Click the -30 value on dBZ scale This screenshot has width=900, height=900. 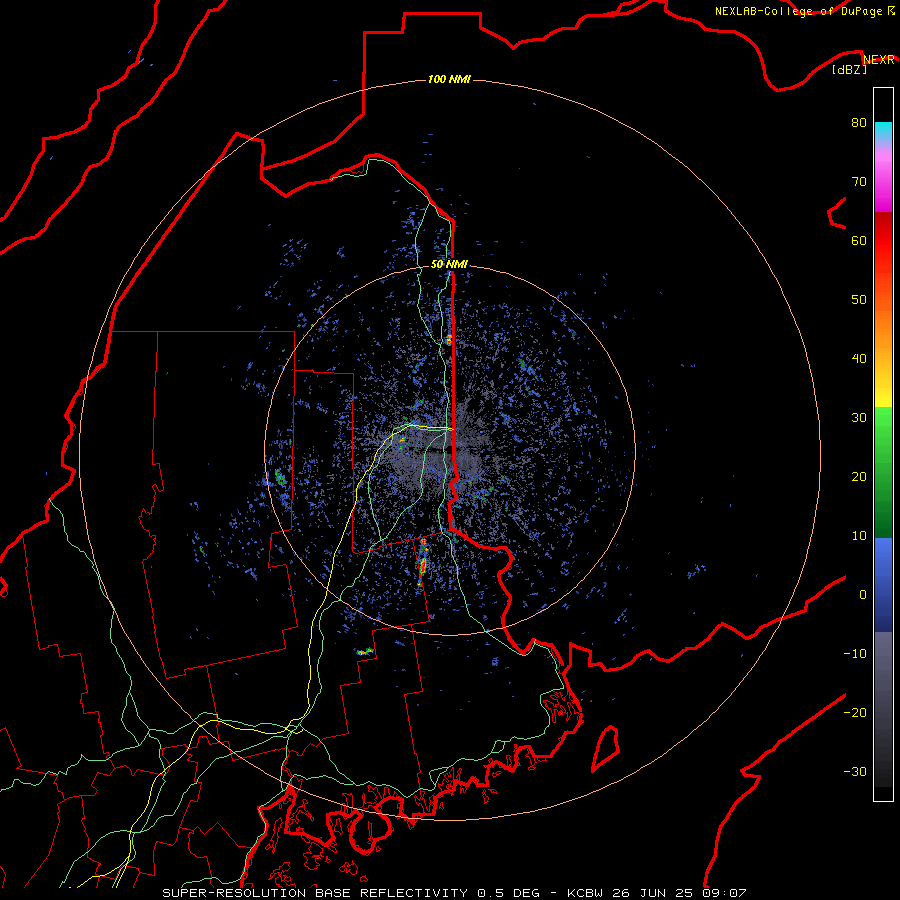[855, 771]
